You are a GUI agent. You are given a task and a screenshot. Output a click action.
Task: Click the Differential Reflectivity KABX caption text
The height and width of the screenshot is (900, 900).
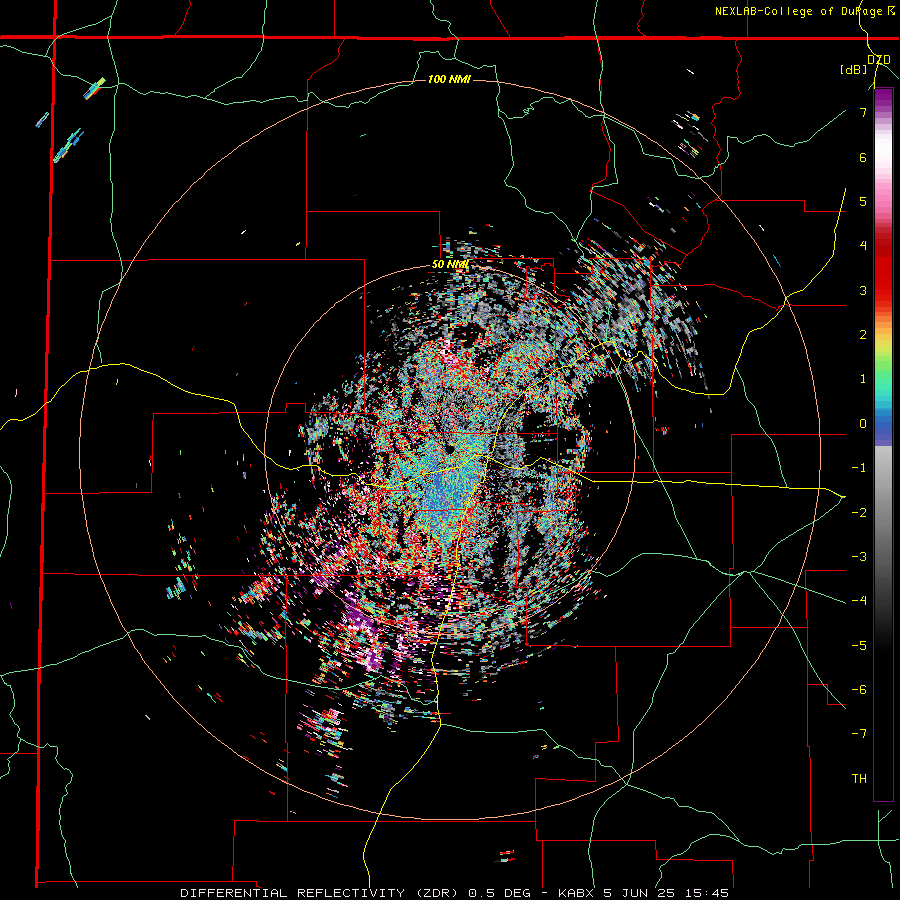tap(455, 893)
